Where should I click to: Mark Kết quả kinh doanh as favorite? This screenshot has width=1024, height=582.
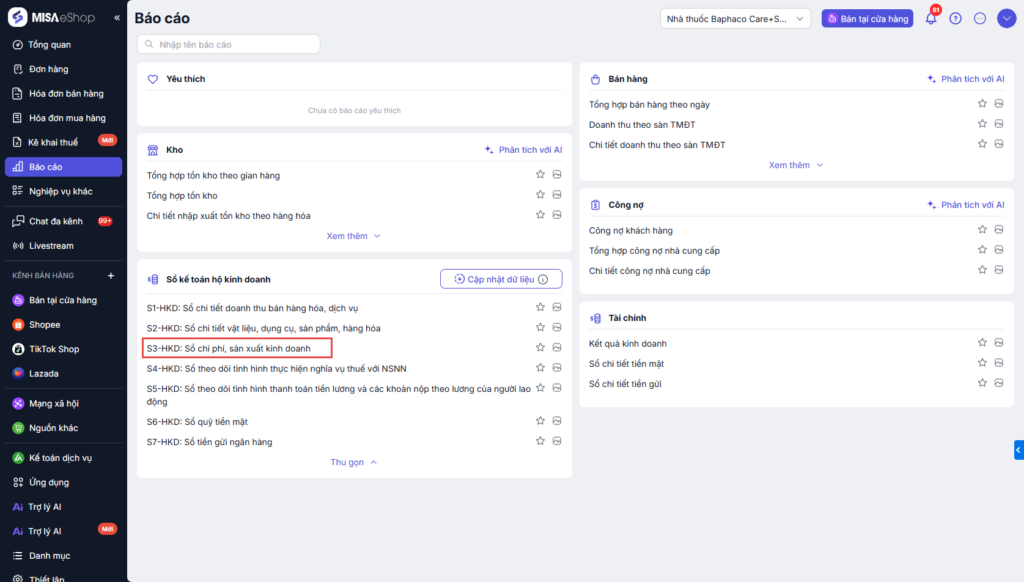983,343
